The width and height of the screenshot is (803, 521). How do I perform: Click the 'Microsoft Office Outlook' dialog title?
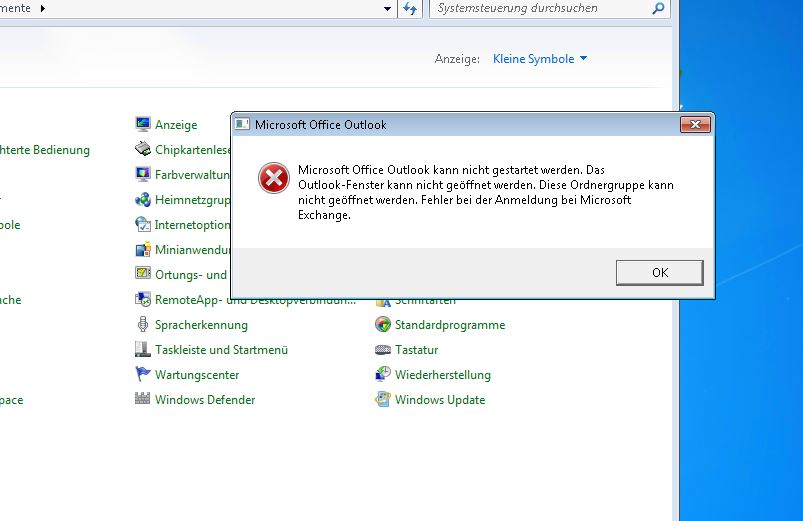point(321,124)
